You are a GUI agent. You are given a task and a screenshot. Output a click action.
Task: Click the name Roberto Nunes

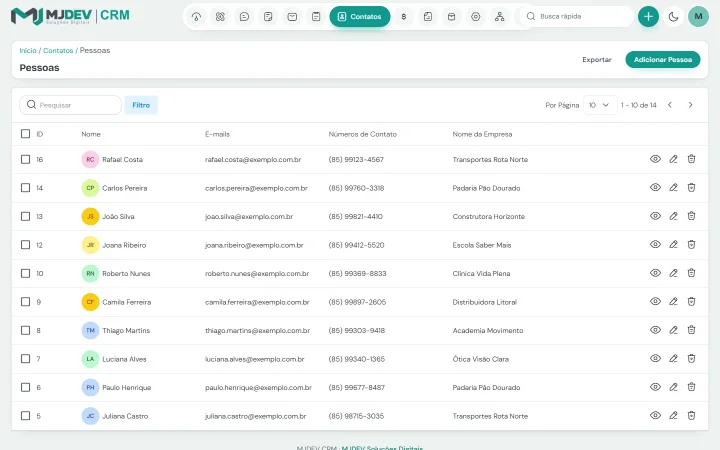(x=126, y=274)
